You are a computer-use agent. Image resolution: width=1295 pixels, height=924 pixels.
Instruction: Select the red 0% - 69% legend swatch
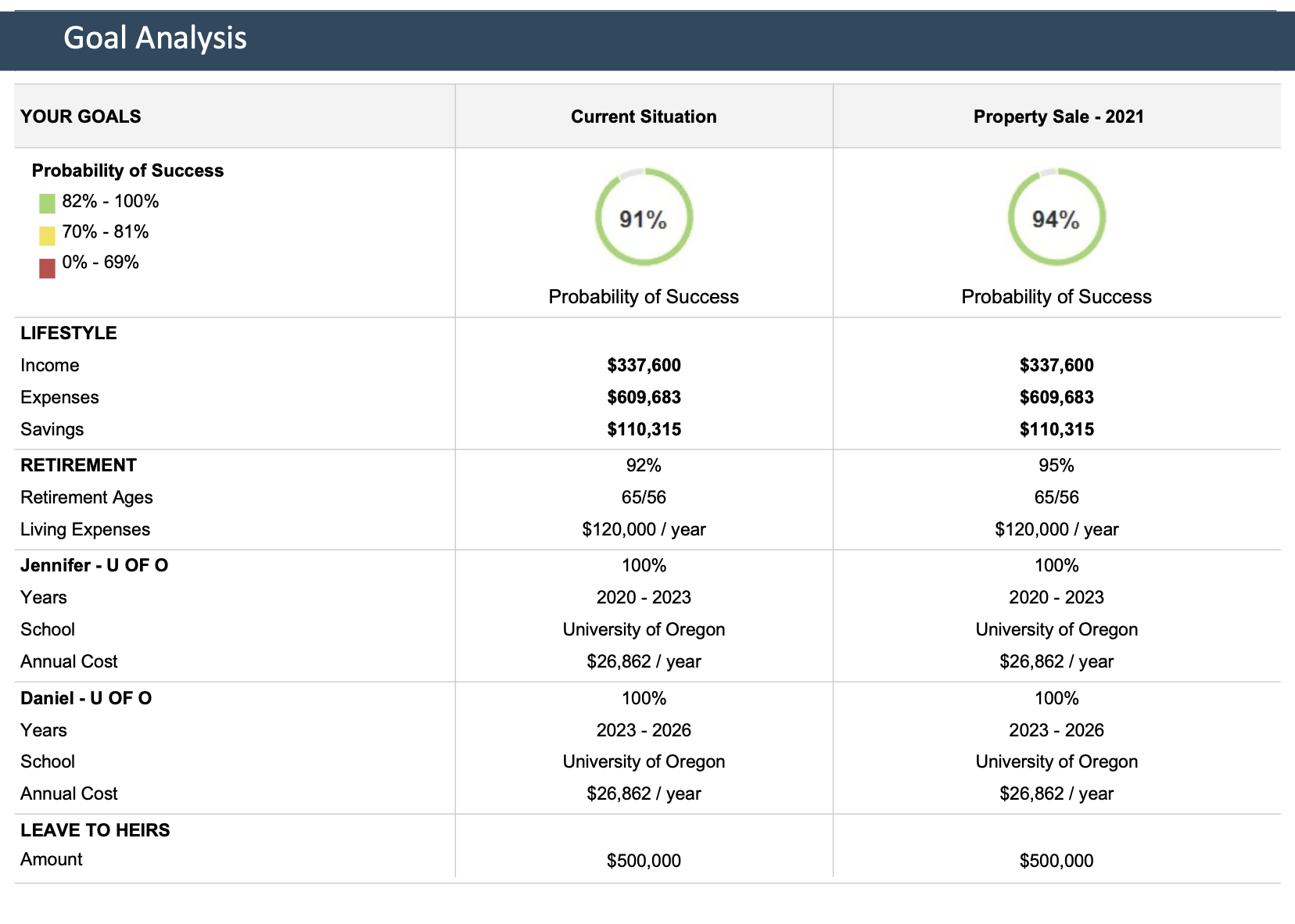click(47, 267)
